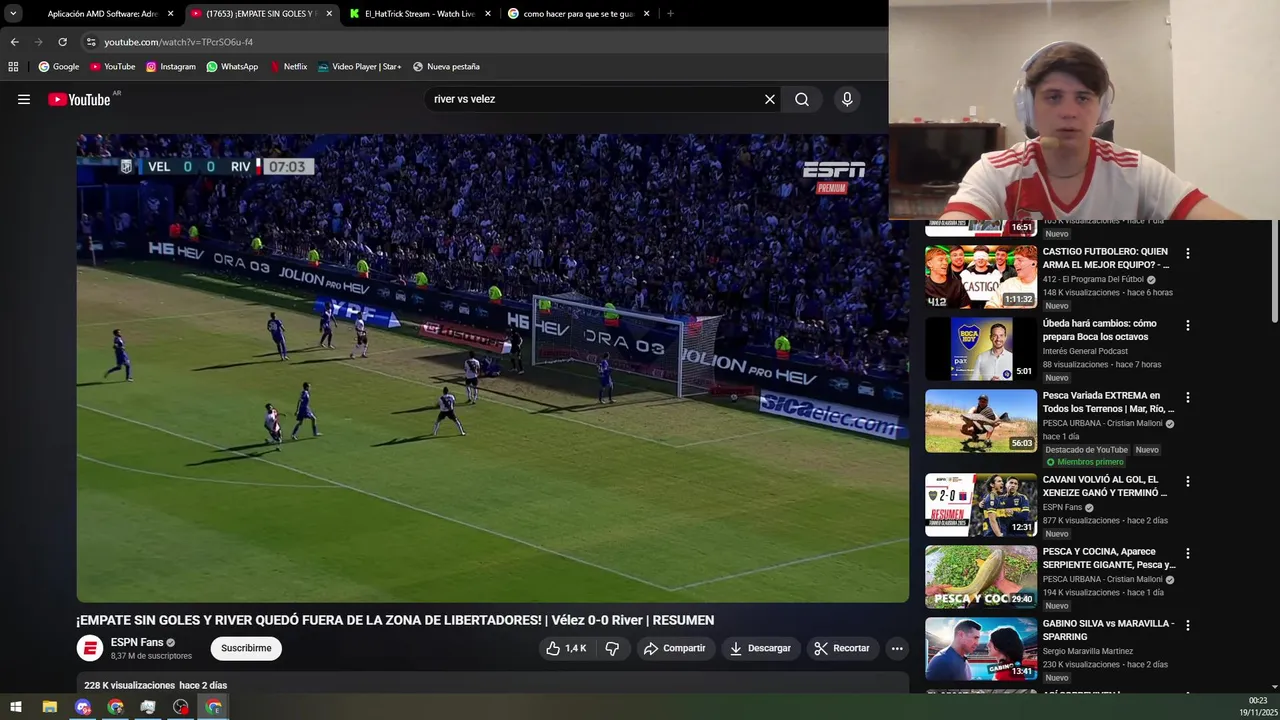Go back with the browser back arrow
The height and width of the screenshot is (720, 1280).
pyautogui.click(x=14, y=42)
